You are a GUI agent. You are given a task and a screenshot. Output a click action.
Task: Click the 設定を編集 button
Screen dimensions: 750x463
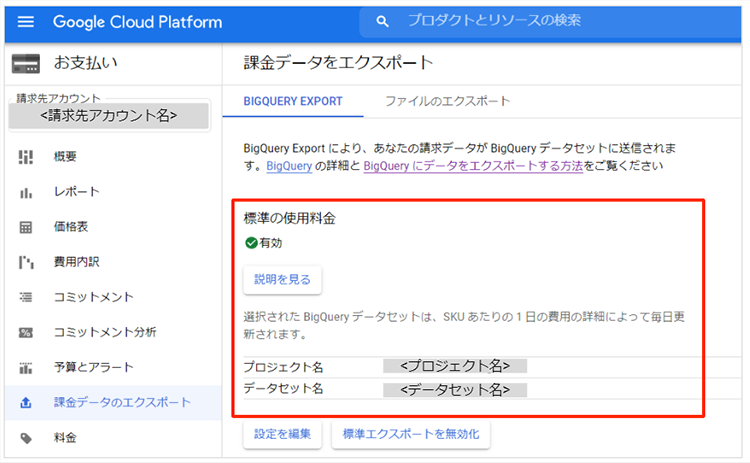[x=282, y=434]
